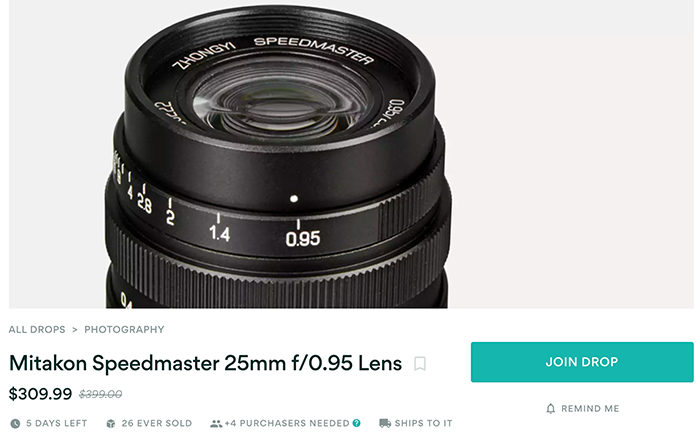The width and height of the screenshot is (700, 432).
Task: Click the box icon beside 26 Ever Sold
Action: point(111,424)
